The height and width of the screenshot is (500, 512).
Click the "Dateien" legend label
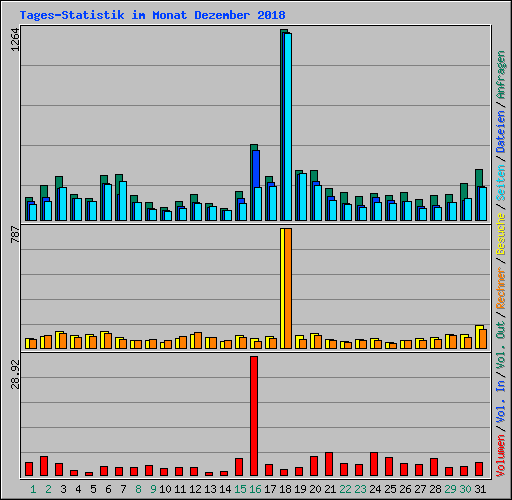[x=501, y=132]
